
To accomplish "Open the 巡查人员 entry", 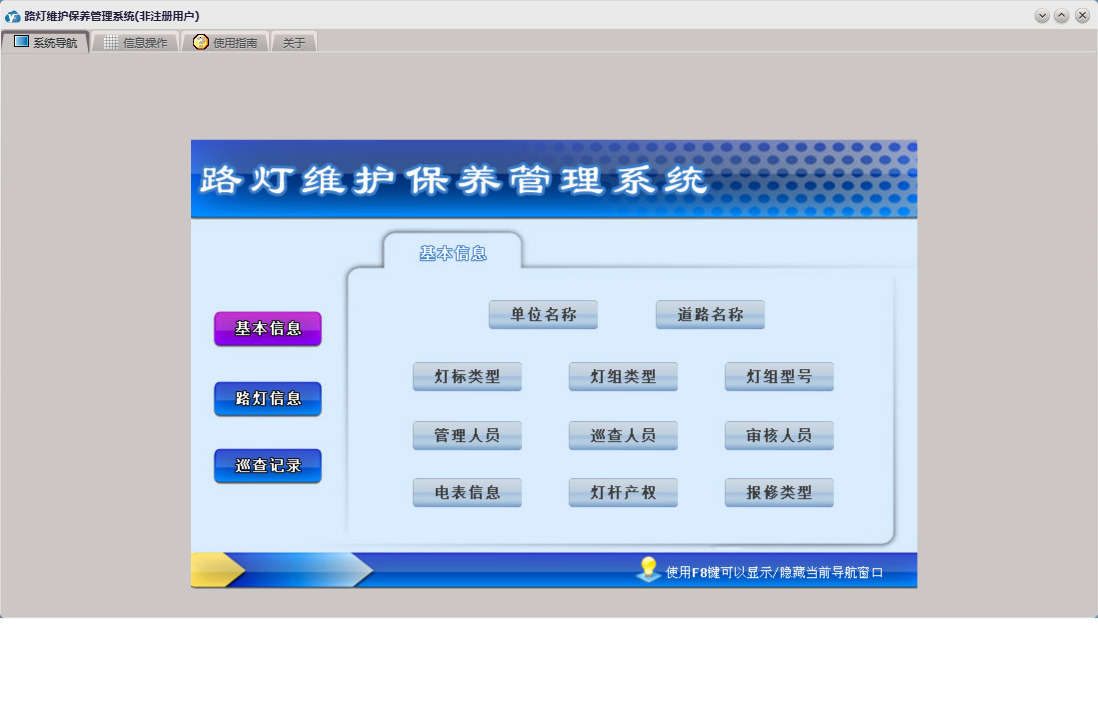I will (x=623, y=435).
